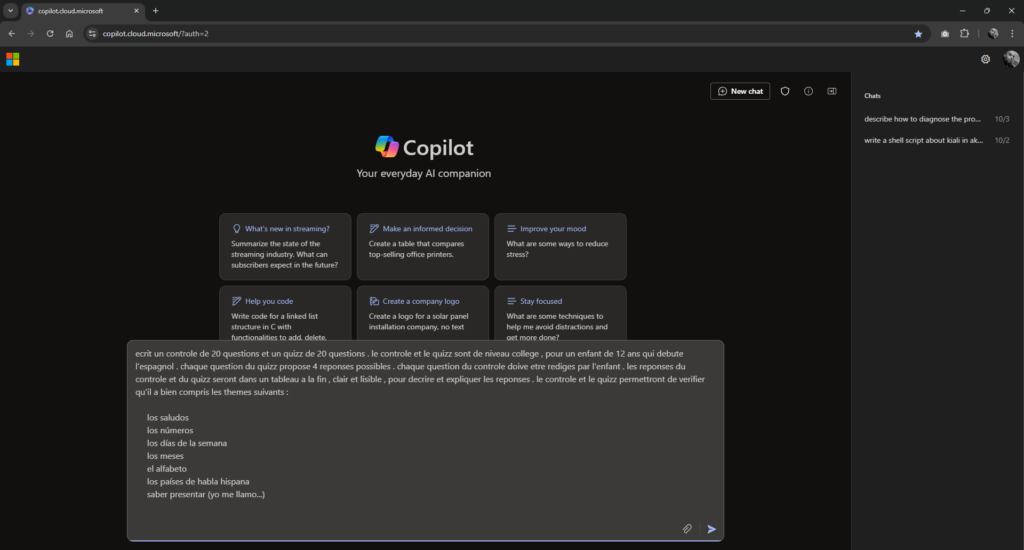Screen dimensions: 1024x550
Task: Expand the tab search dropdown arrow
Action: click(x=10, y=10)
